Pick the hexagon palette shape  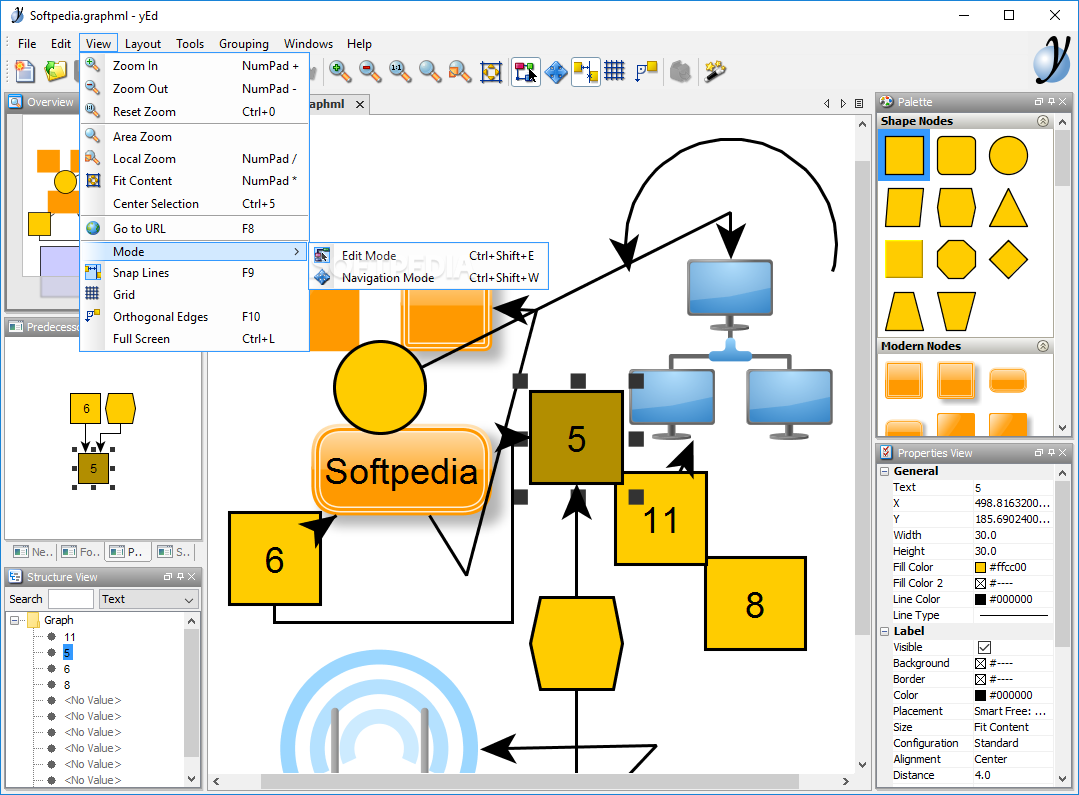956,207
